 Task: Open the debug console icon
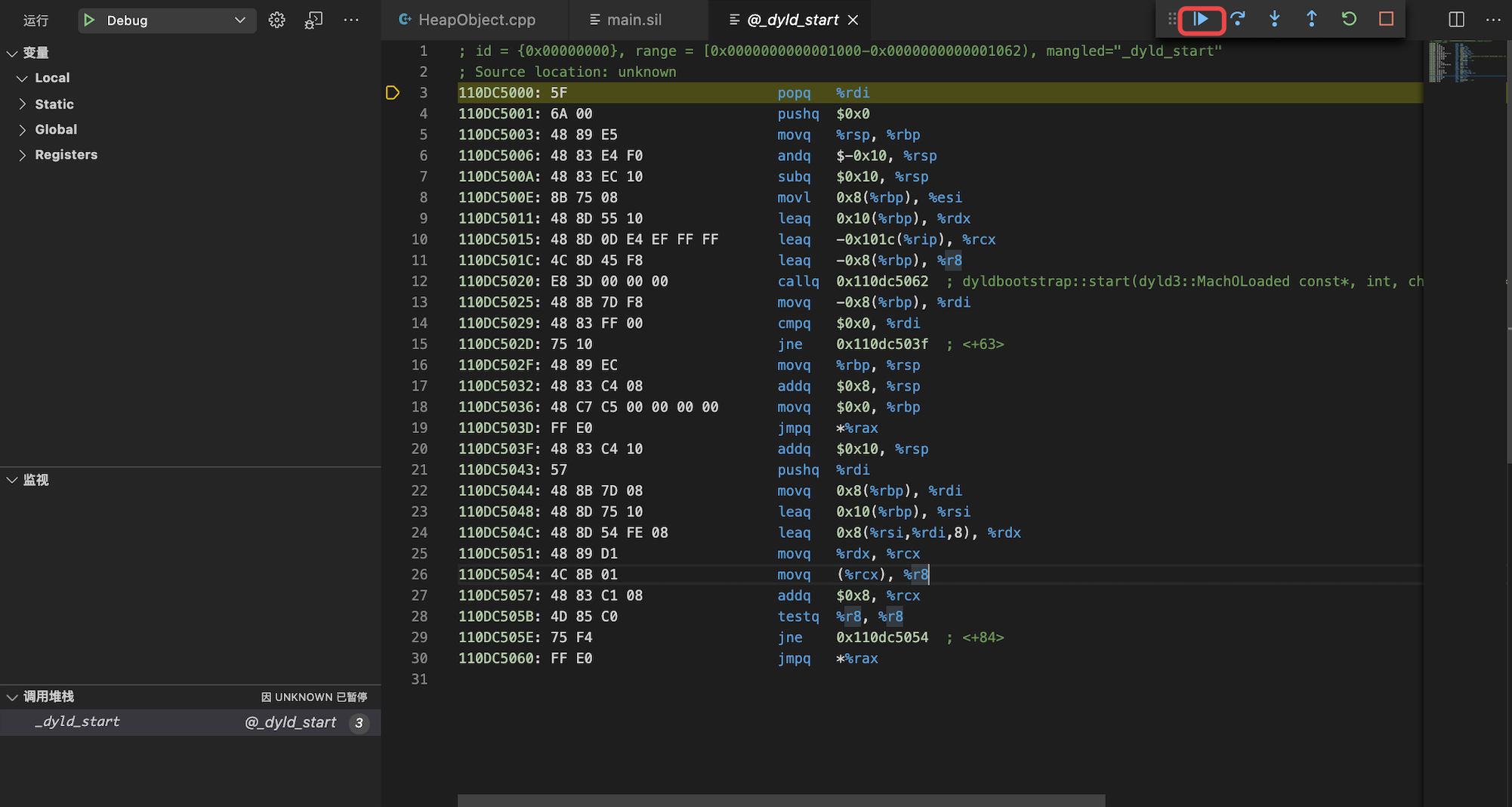pyautogui.click(x=313, y=20)
